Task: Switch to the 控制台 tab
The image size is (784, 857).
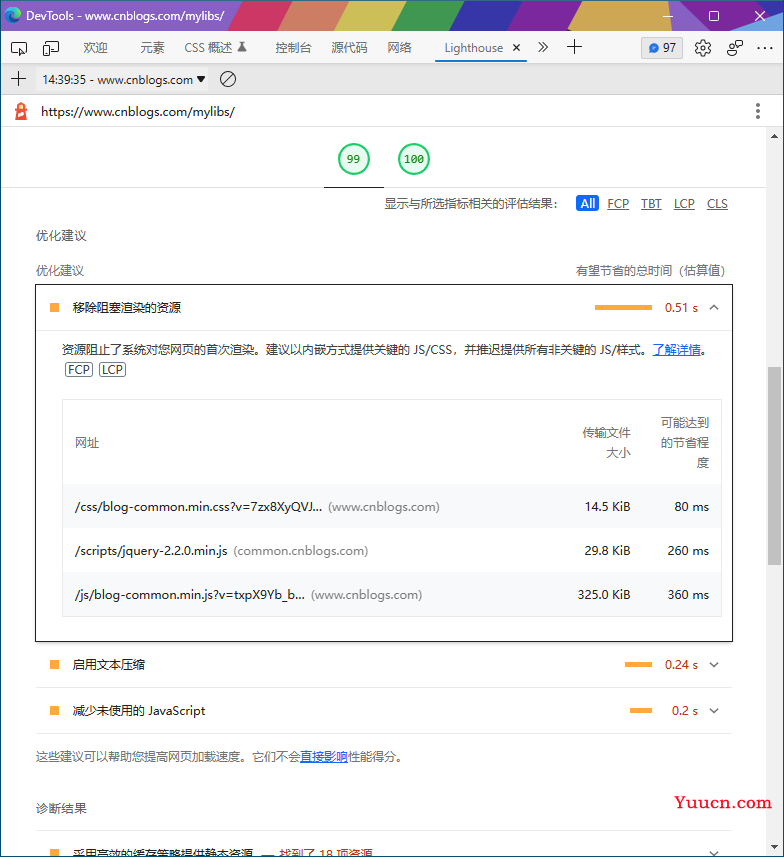Action: click(x=294, y=48)
